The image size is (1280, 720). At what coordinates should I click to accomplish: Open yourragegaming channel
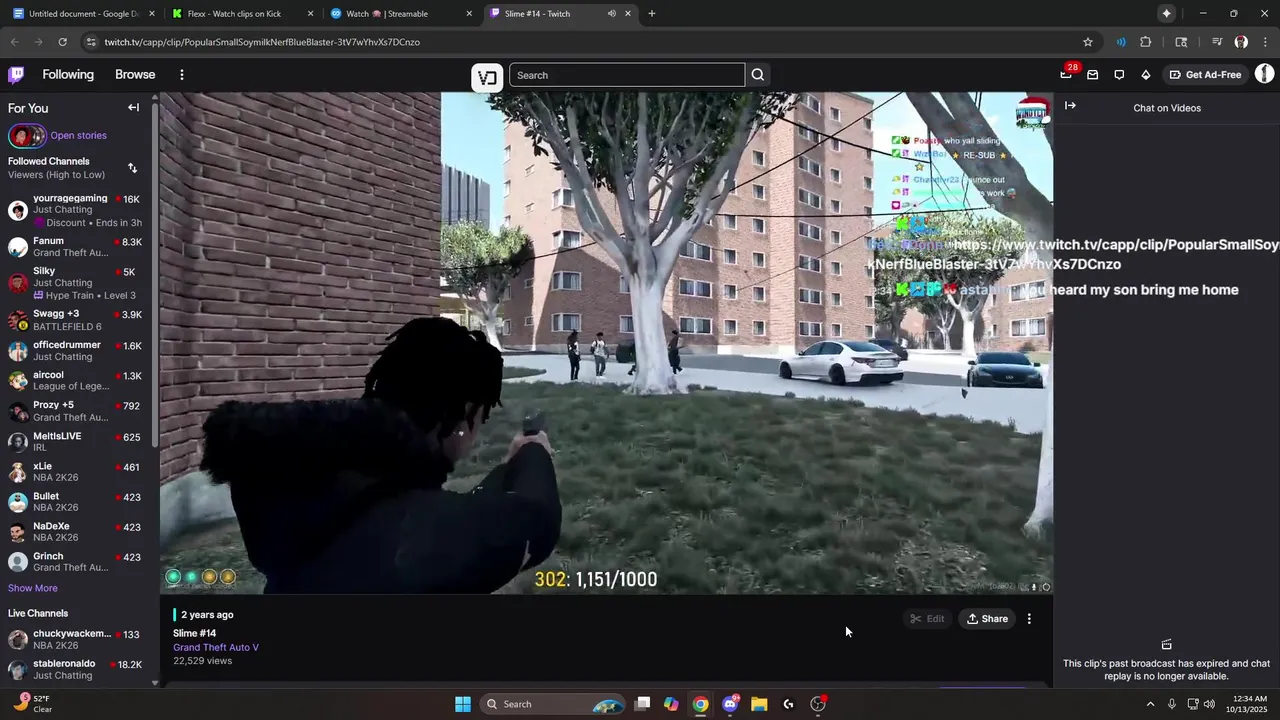(x=76, y=210)
